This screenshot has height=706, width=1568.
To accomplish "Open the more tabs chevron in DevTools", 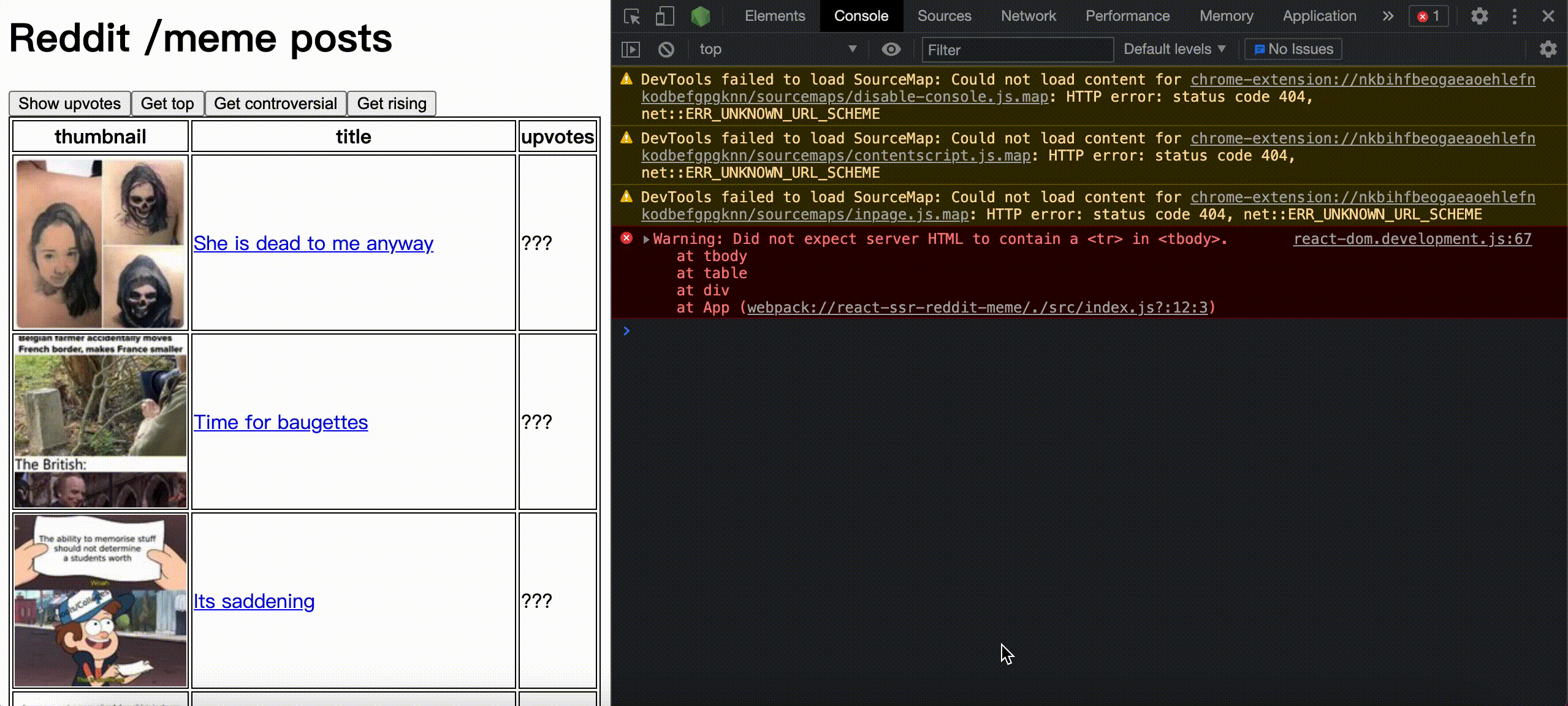I will click(1388, 16).
